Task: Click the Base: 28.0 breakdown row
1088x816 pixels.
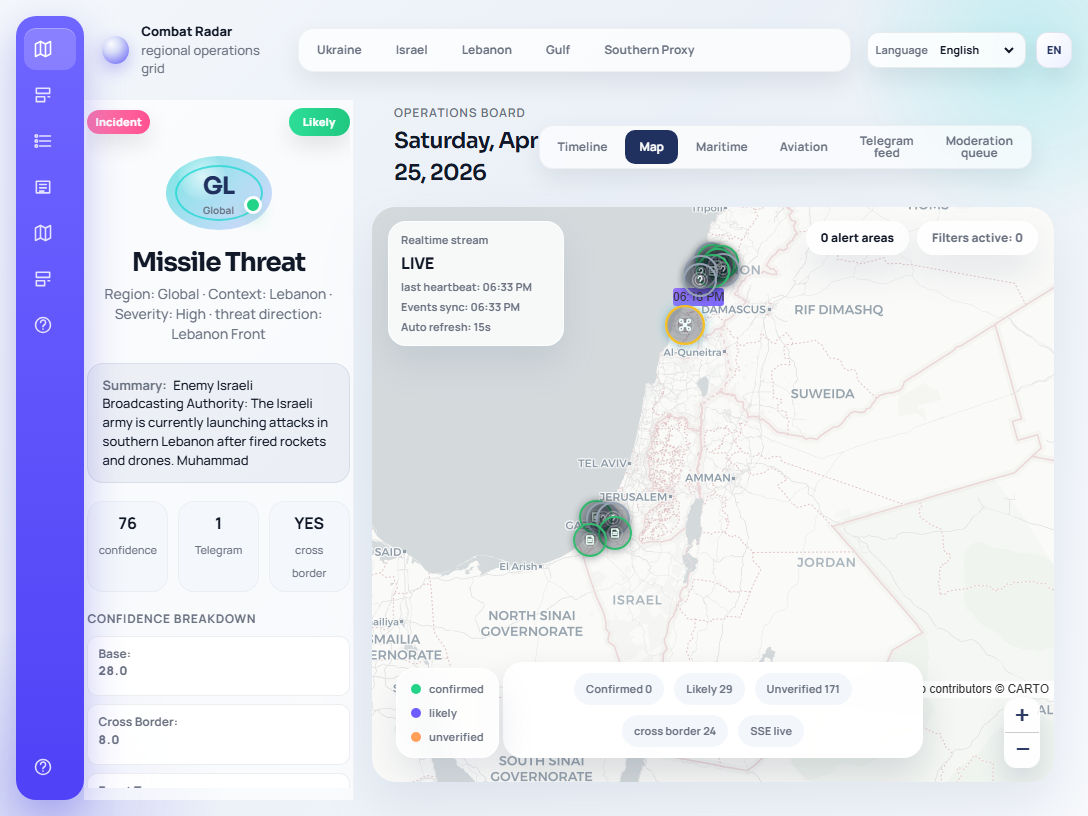Action: coord(219,665)
